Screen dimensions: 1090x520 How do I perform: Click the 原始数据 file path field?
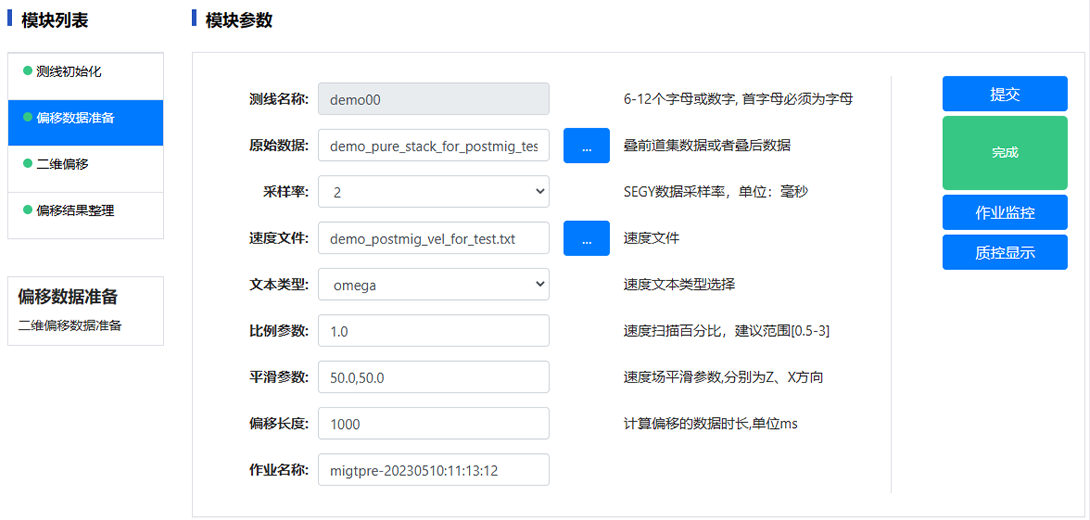[x=433, y=146]
